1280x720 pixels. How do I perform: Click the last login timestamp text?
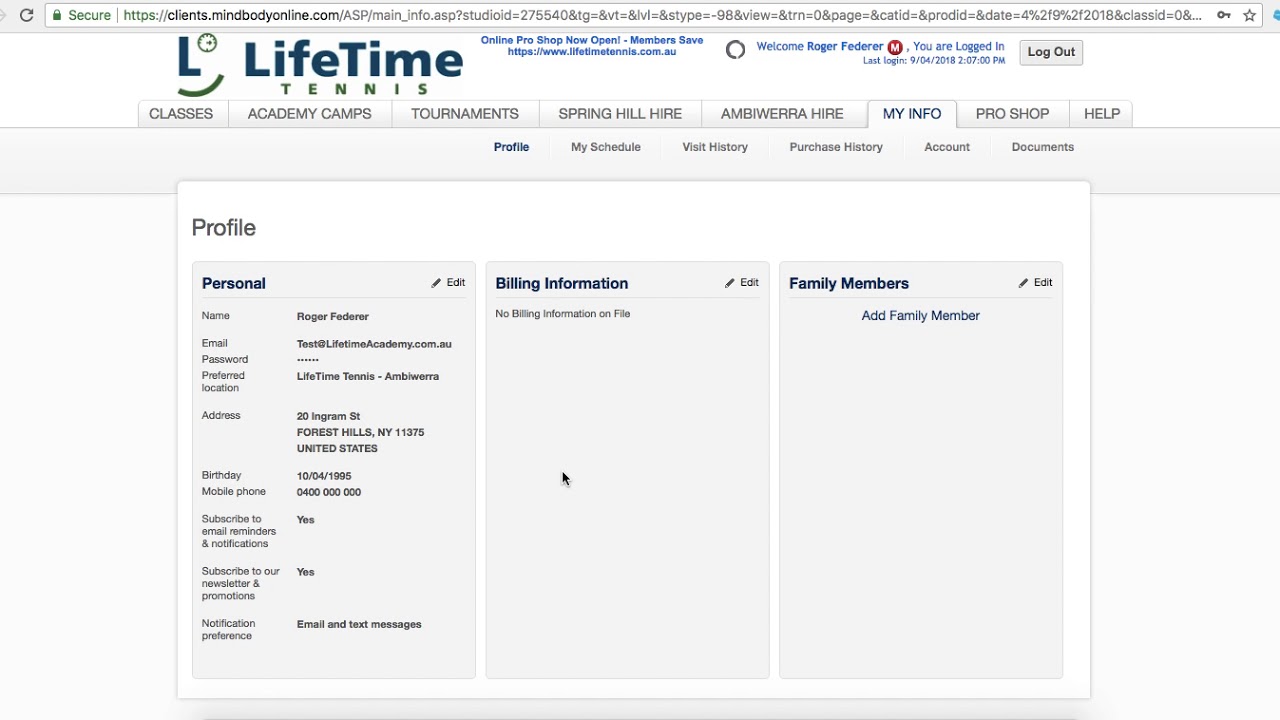pyautogui.click(x=934, y=61)
